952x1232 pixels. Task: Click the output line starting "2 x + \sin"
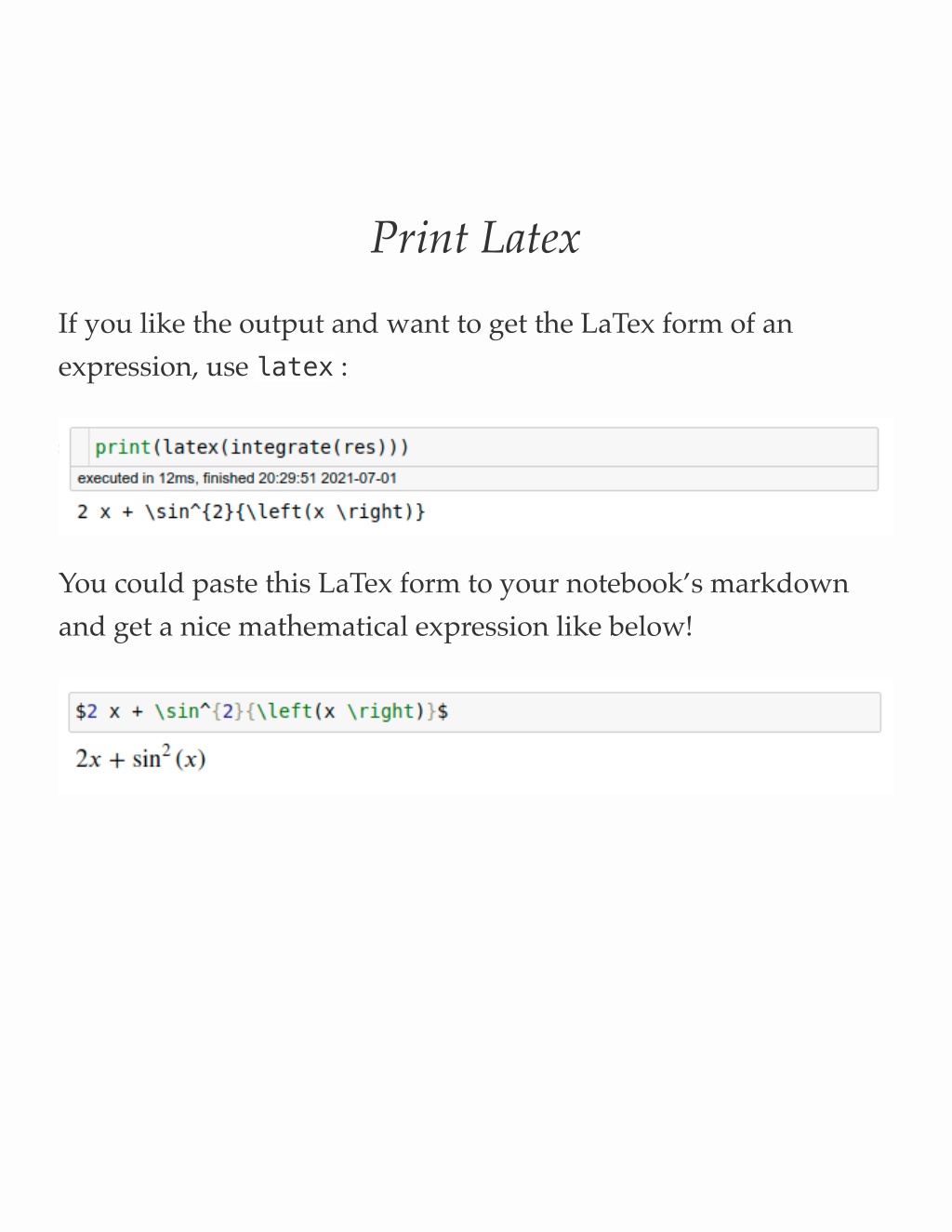click(x=251, y=511)
